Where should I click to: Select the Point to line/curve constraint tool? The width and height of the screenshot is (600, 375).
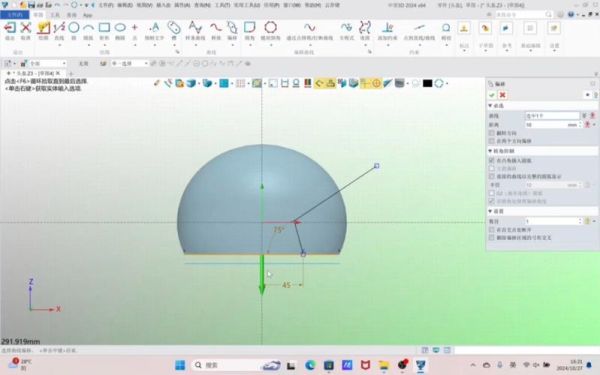[x=419, y=28]
